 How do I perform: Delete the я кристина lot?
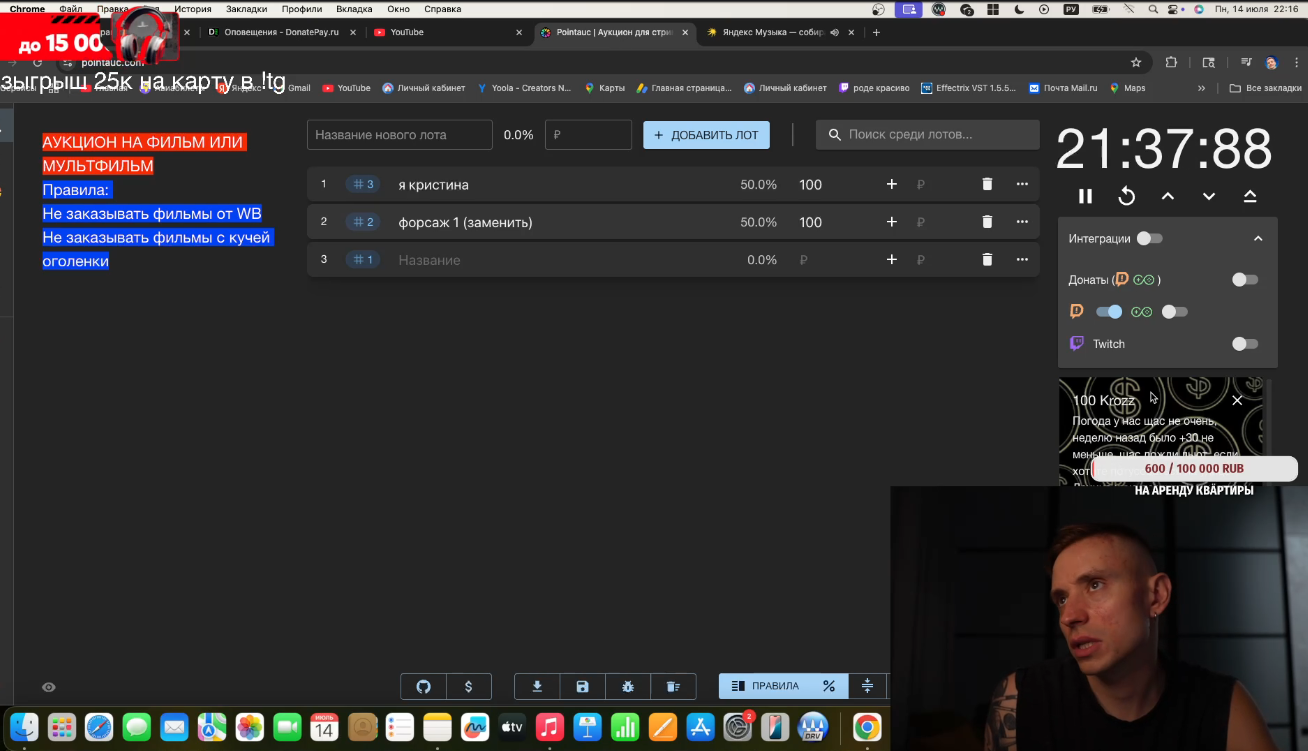click(987, 184)
